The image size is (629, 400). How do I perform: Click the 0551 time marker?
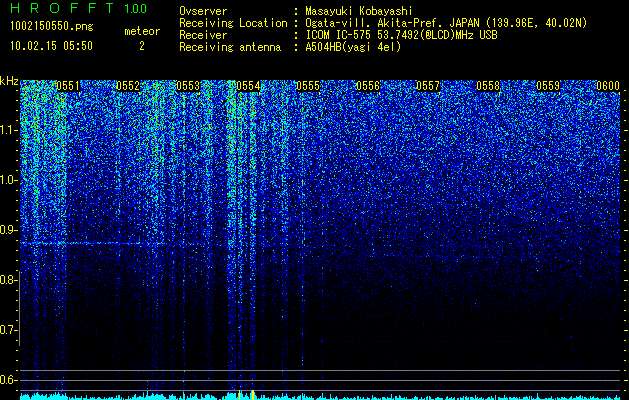[x=68, y=86]
